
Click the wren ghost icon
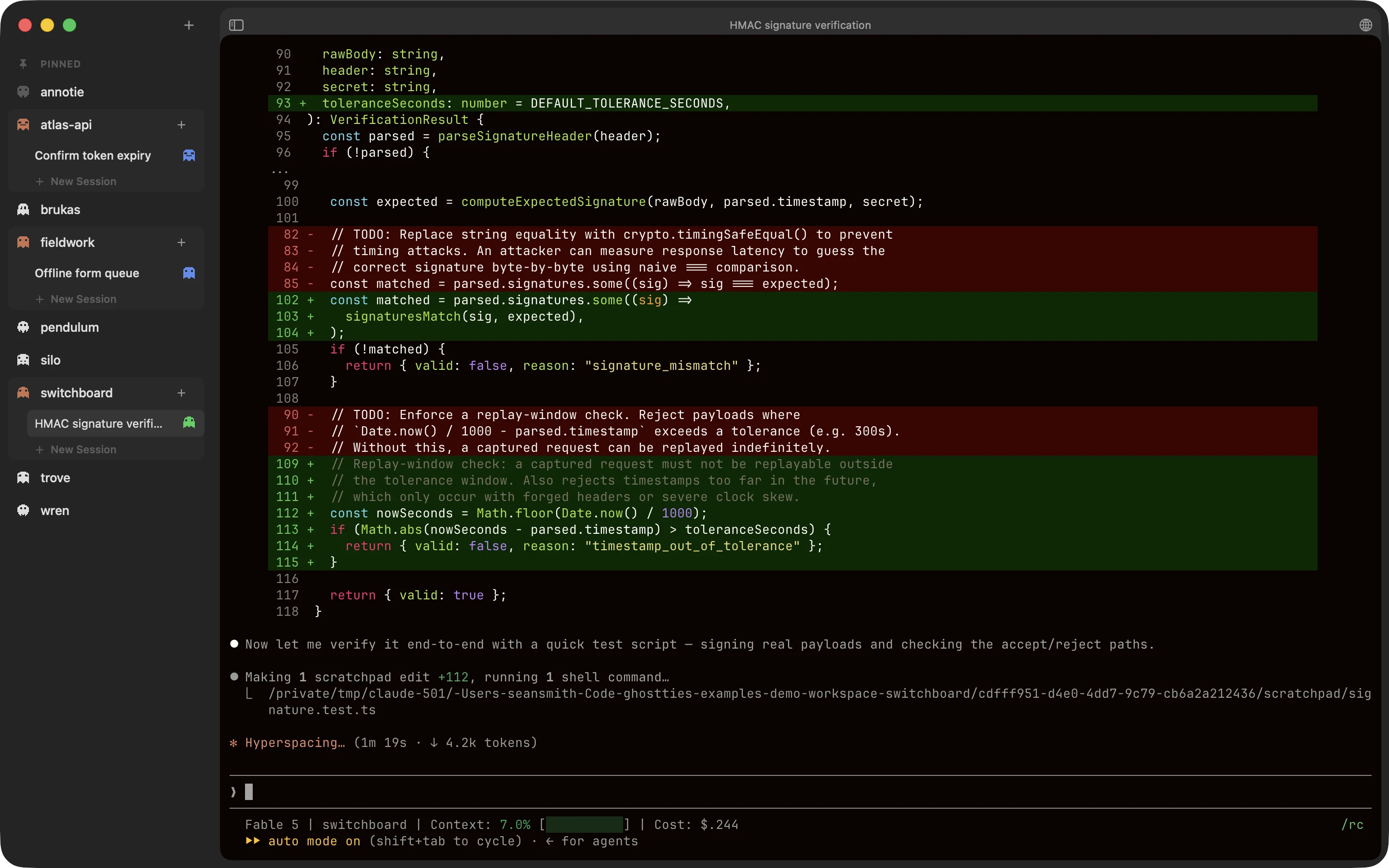[x=24, y=510]
